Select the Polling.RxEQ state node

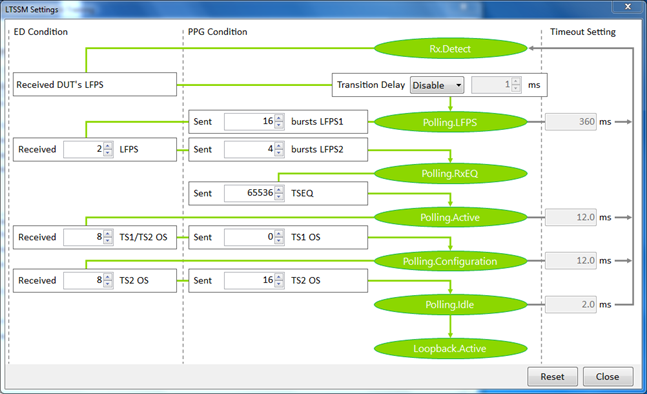coord(450,173)
